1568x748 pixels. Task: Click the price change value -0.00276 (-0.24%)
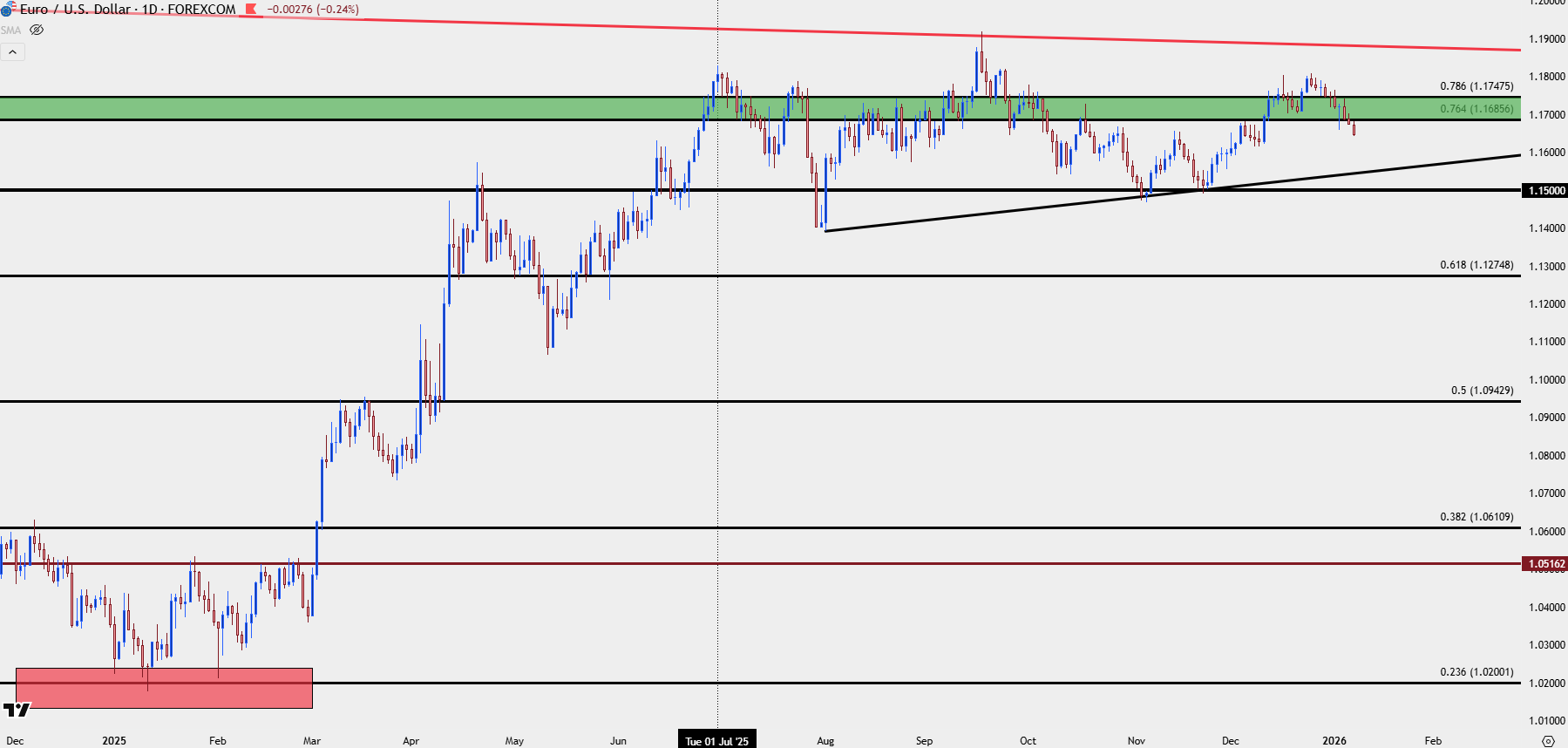[x=313, y=10]
